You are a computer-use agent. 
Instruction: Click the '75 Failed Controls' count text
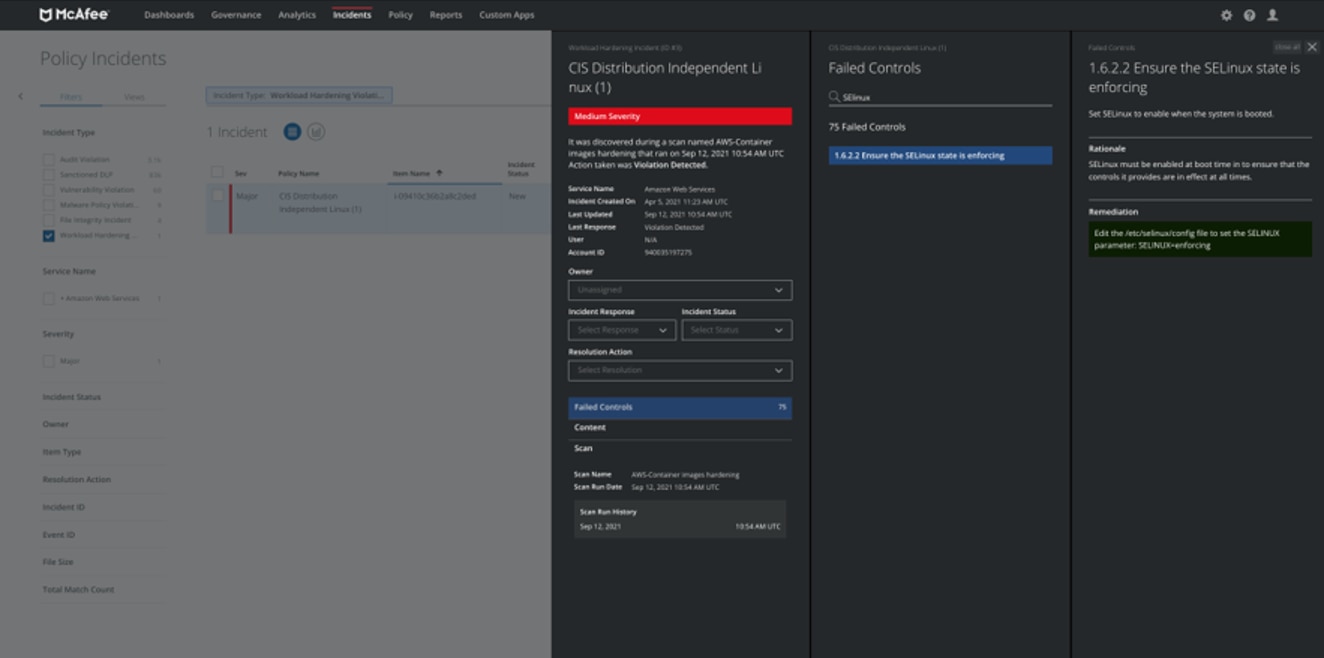pos(867,127)
